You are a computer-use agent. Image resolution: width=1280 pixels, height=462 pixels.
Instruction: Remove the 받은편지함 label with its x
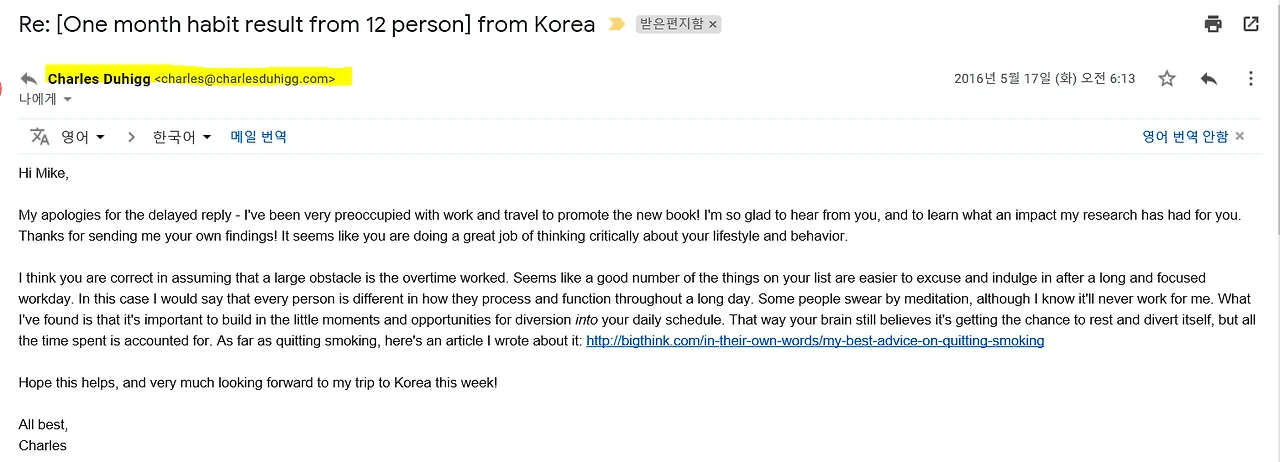pos(713,24)
